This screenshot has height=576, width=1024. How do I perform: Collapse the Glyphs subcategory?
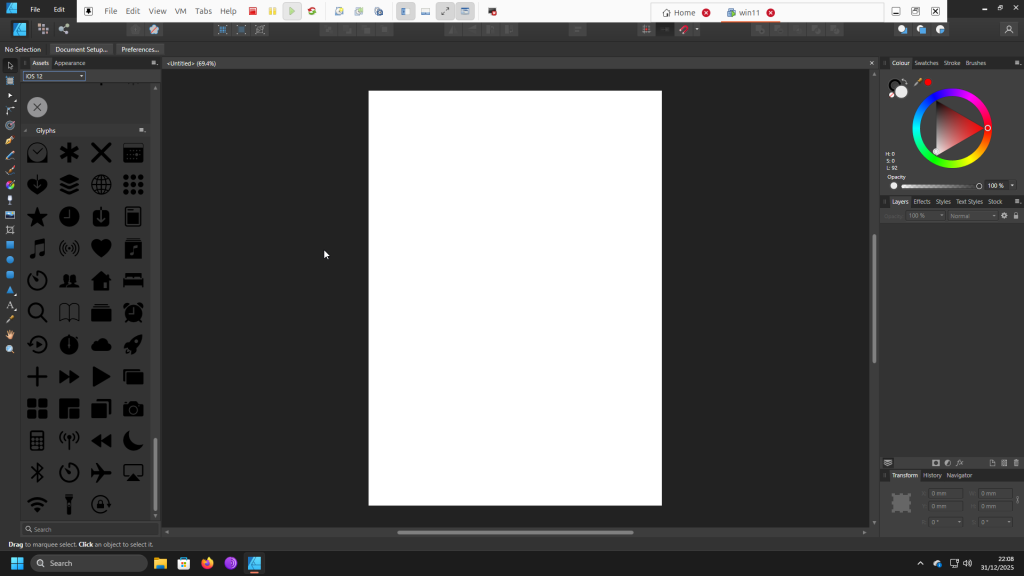tap(28, 130)
